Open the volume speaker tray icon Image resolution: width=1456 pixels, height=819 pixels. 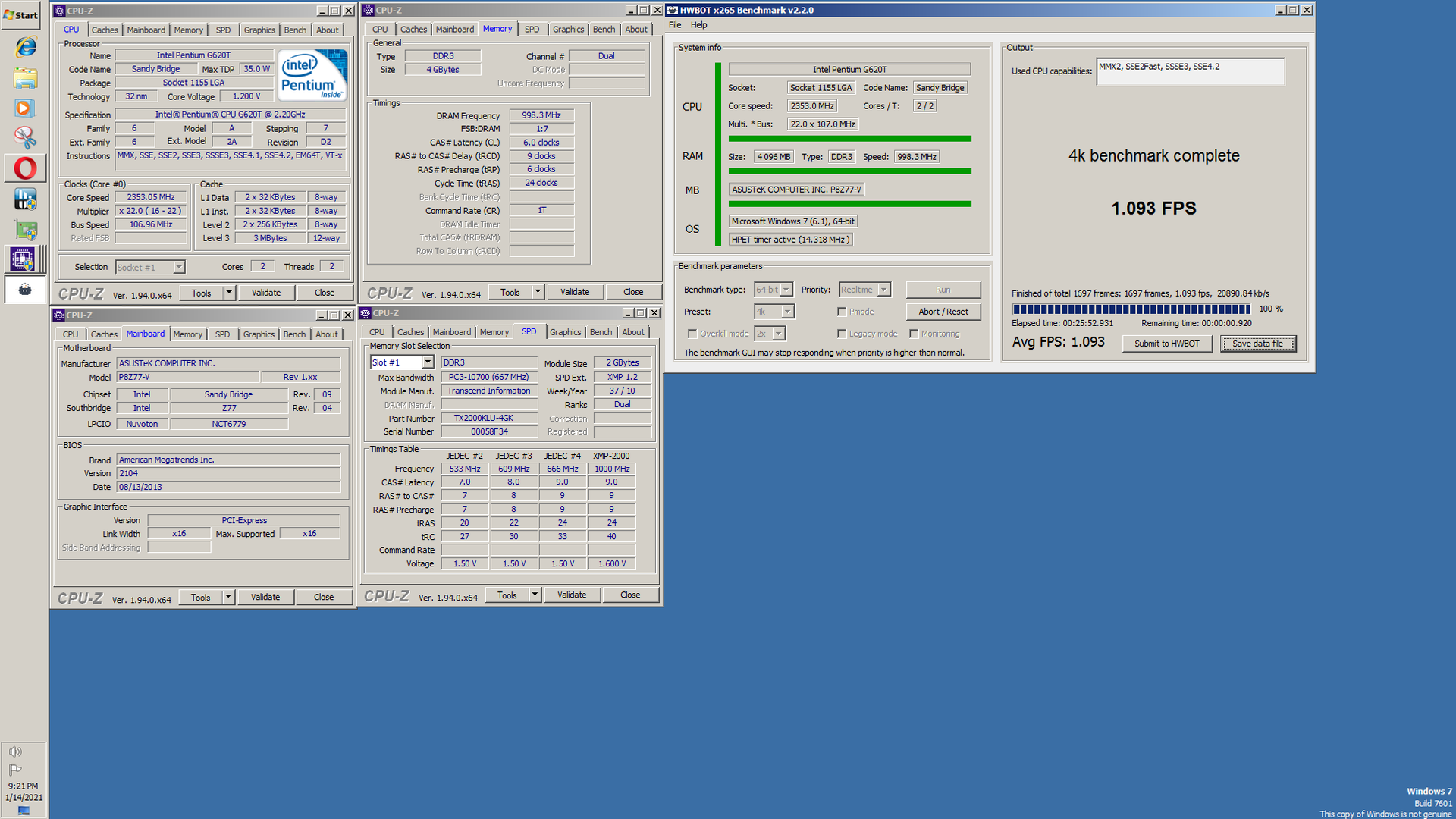click(15, 752)
